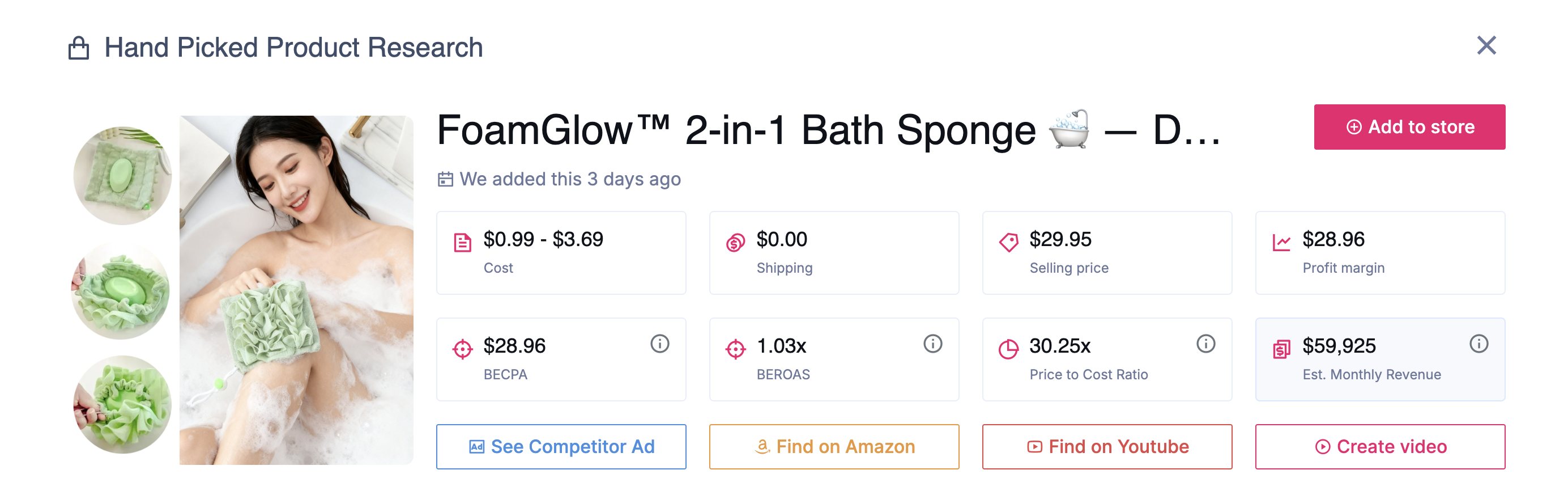Close the Hand Picked Product Research panel
This screenshot has width=1568, height=491.
(x=1486, y=45)
